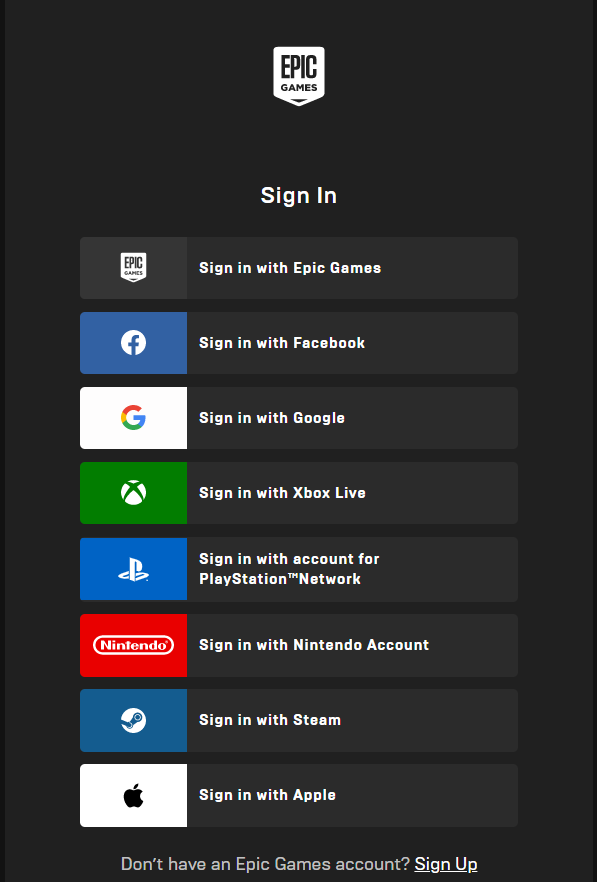Click the Facebook logo icon
This screenshot has width=597, height=882.
(133, 342)
